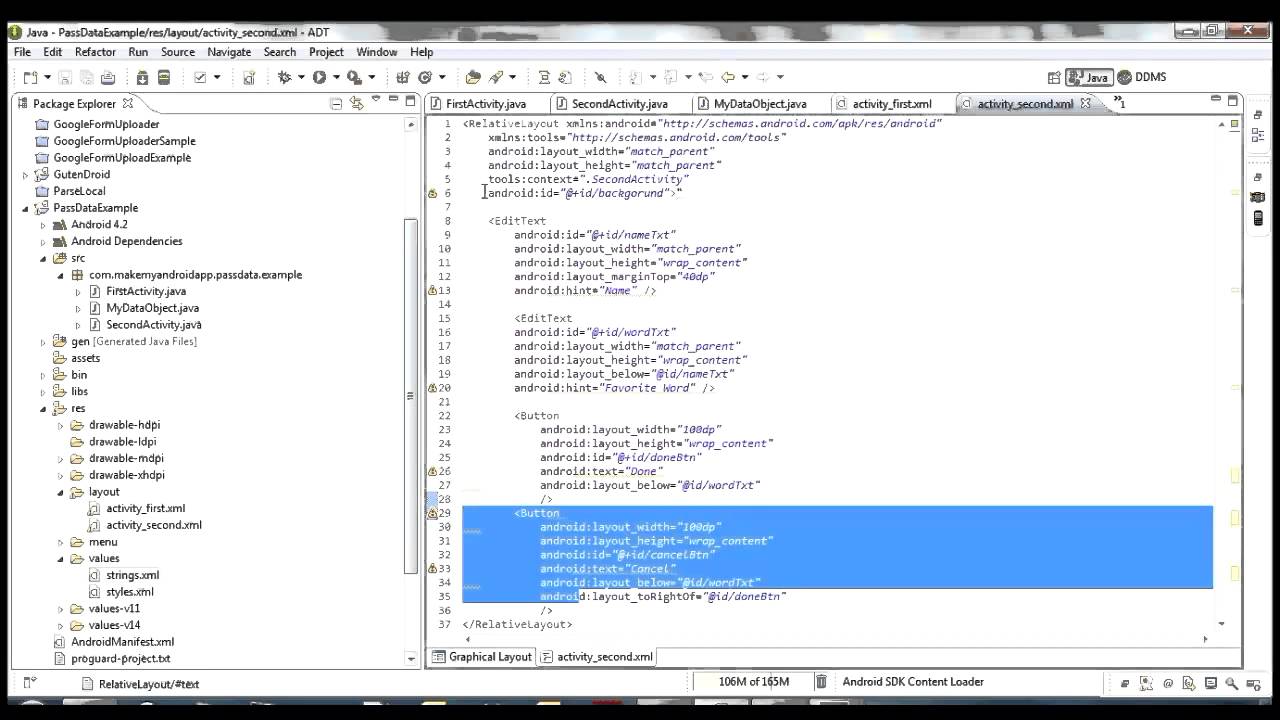
Task: Open the run dropdown arrow
Action: point(334,77)
